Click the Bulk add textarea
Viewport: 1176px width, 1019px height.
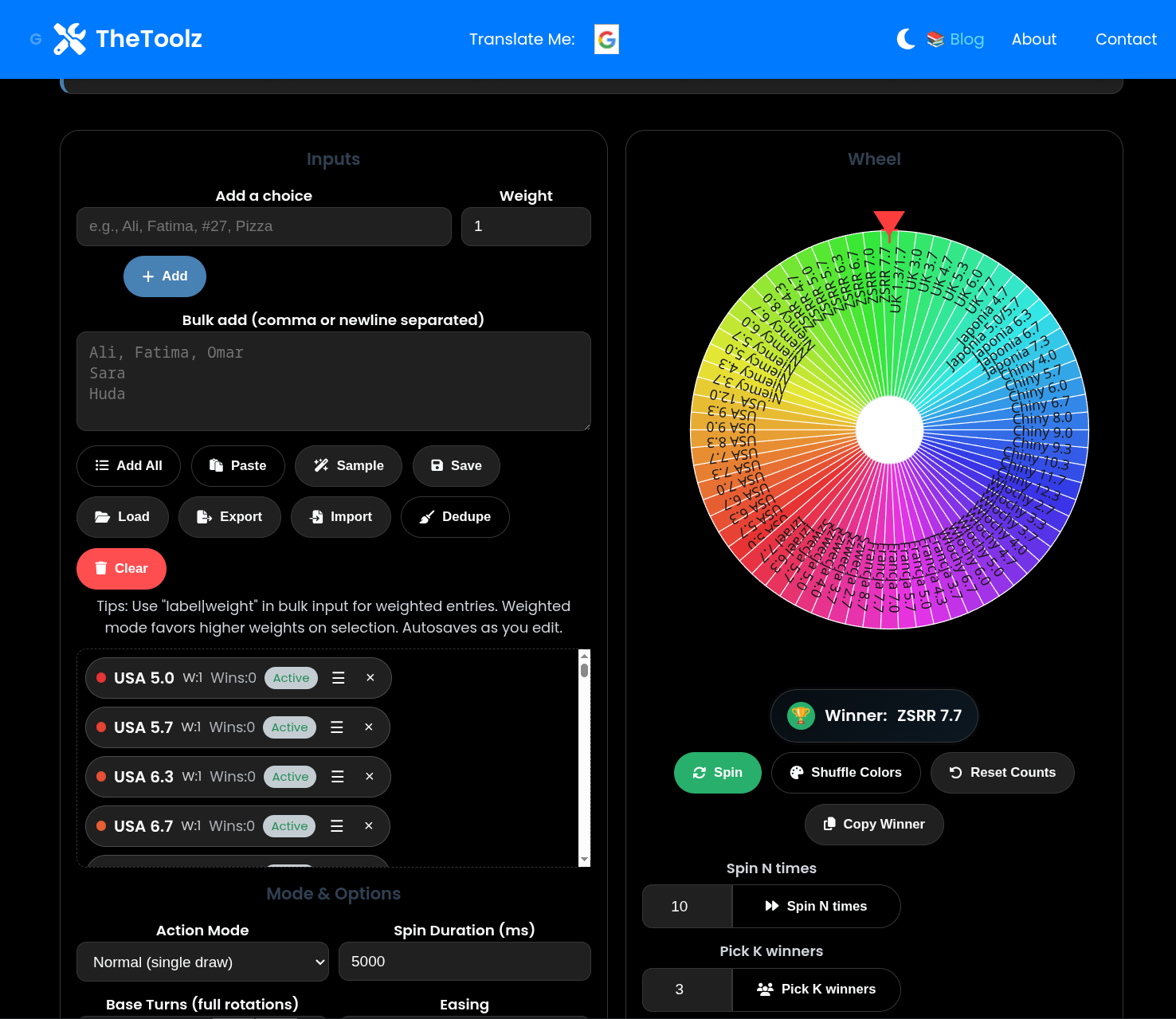[x=334, y=381]
